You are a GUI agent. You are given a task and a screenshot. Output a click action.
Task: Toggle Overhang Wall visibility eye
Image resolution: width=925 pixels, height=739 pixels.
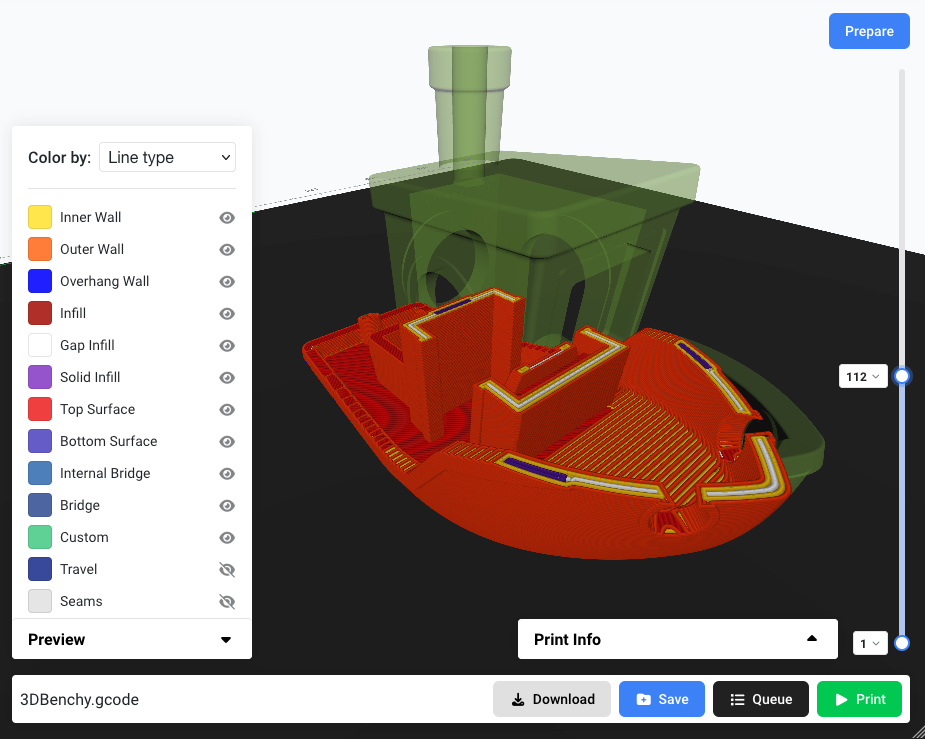pyautogui.click(x=227, y=281)
